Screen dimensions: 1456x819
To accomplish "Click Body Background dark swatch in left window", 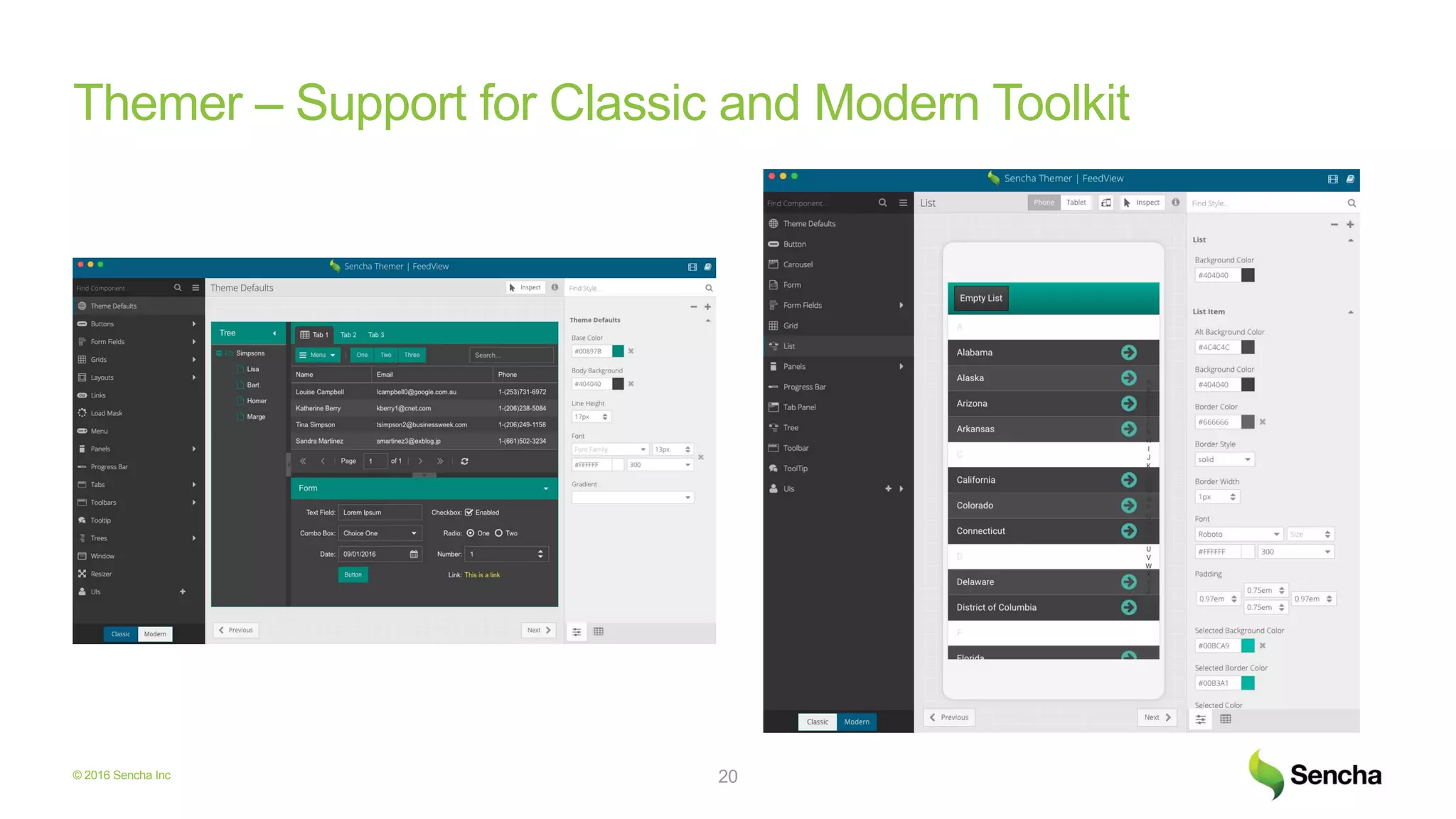I will click(x=618, y=384).
